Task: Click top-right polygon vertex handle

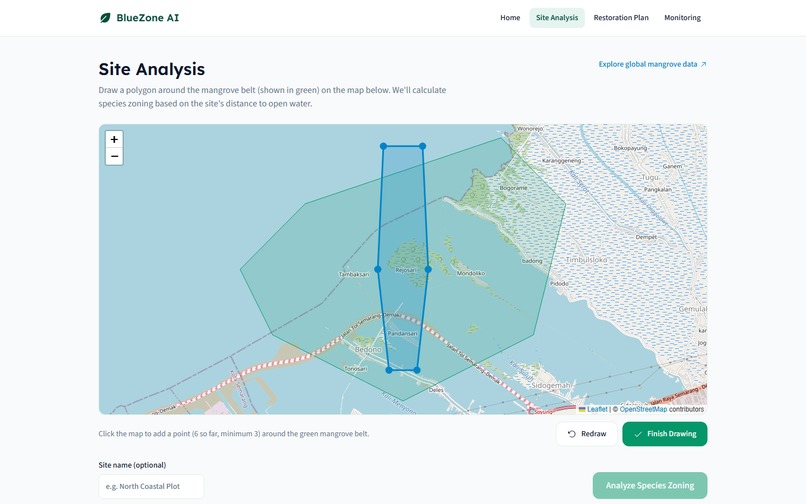Action: pyautogui.click(x=423, y=147)
